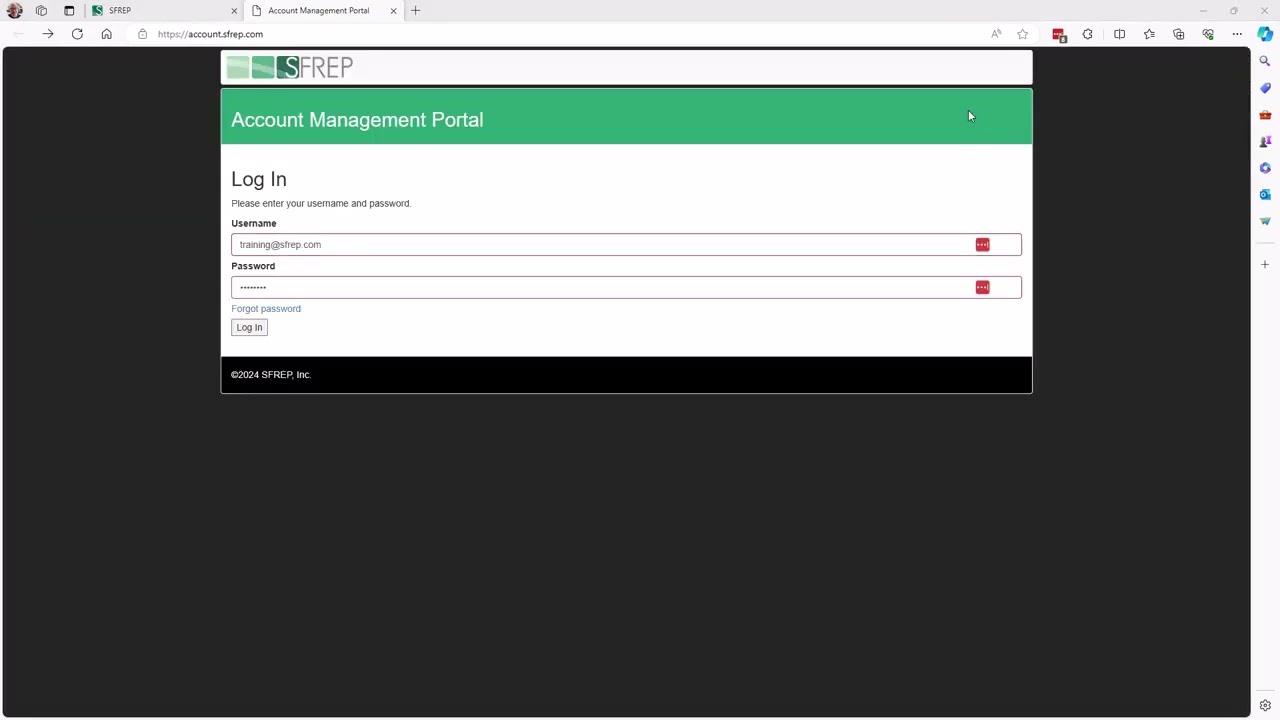Open sidebar Search icon

[1265, 61]
